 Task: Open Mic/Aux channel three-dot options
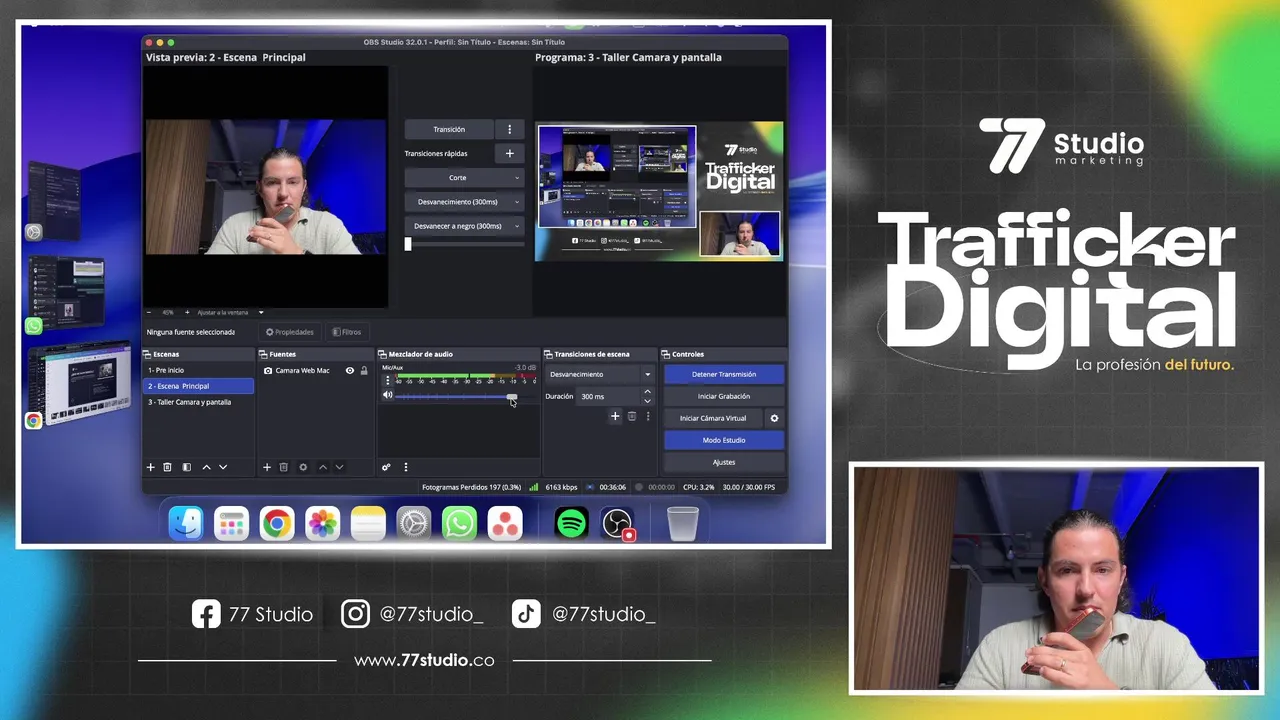click(388, 381)
